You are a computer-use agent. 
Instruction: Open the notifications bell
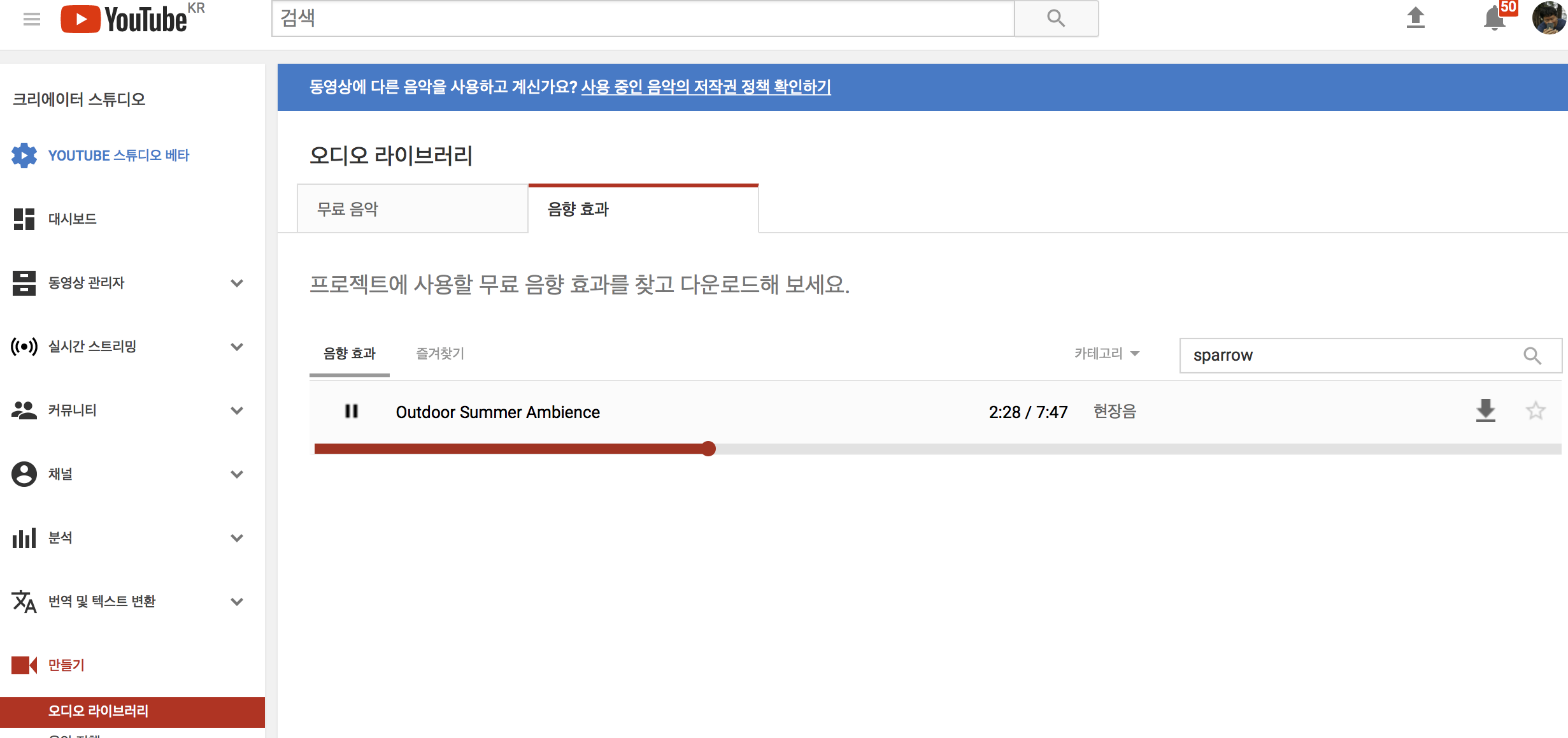[x=1494, y=18]
